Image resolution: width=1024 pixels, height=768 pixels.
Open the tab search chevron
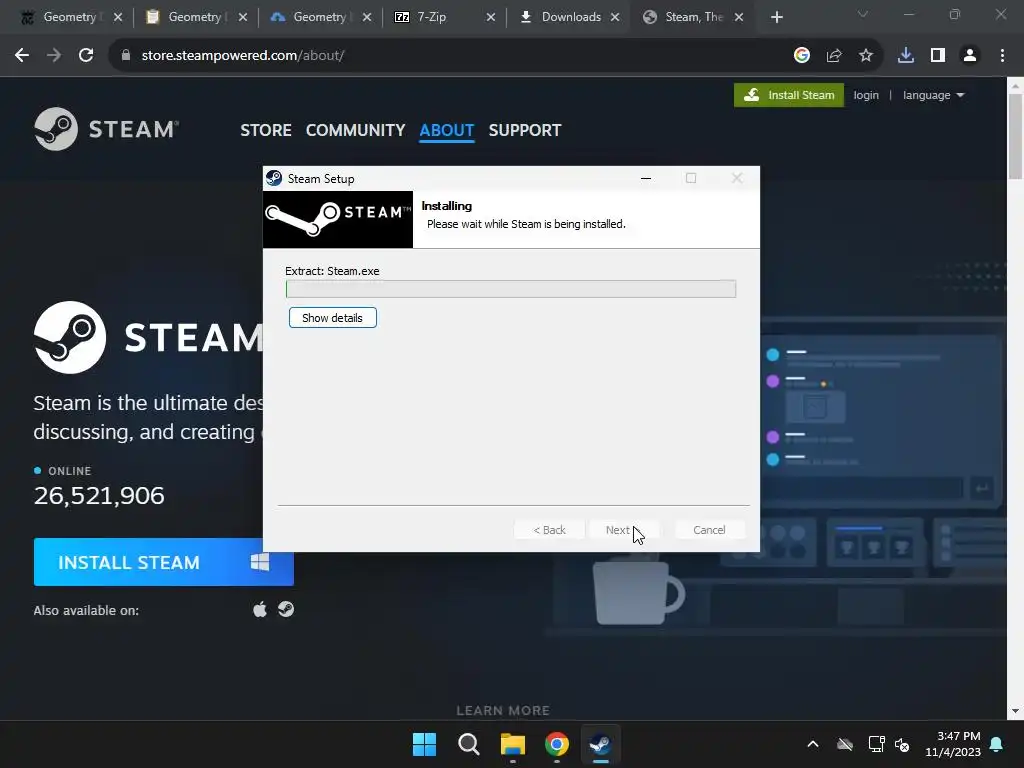pyautogui.click(x=863, y=14)
